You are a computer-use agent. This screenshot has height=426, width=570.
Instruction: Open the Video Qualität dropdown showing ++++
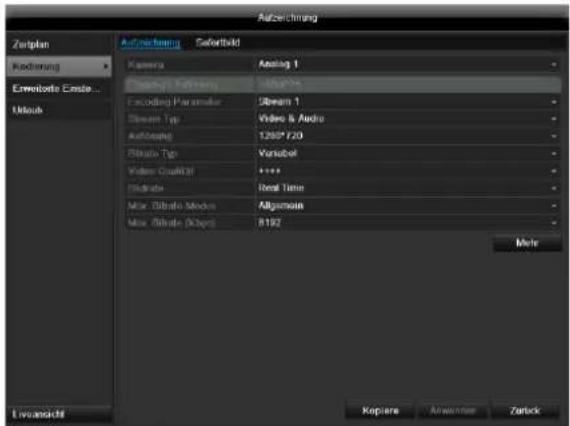point(408,171)
